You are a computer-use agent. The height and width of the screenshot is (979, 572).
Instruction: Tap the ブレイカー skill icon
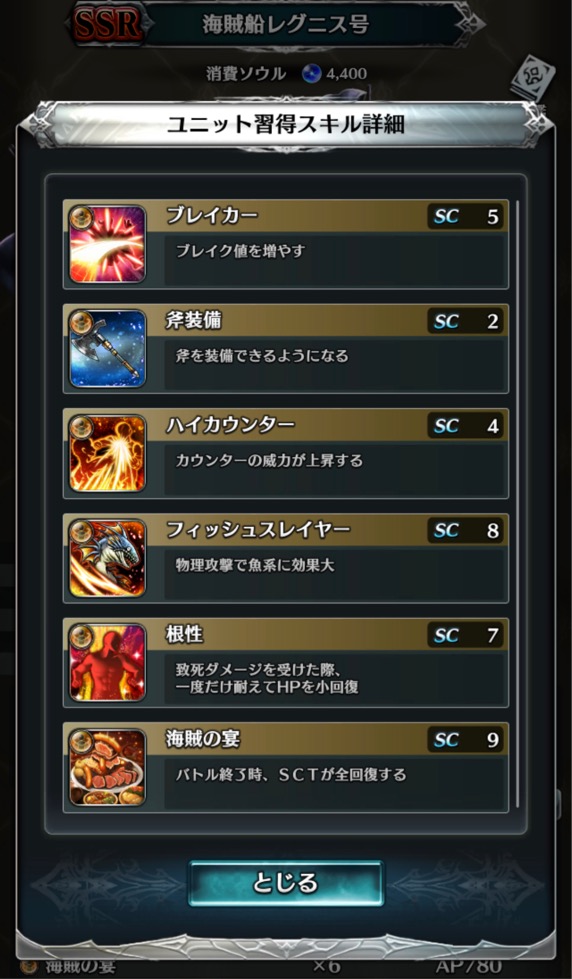[x=107, y=244]
